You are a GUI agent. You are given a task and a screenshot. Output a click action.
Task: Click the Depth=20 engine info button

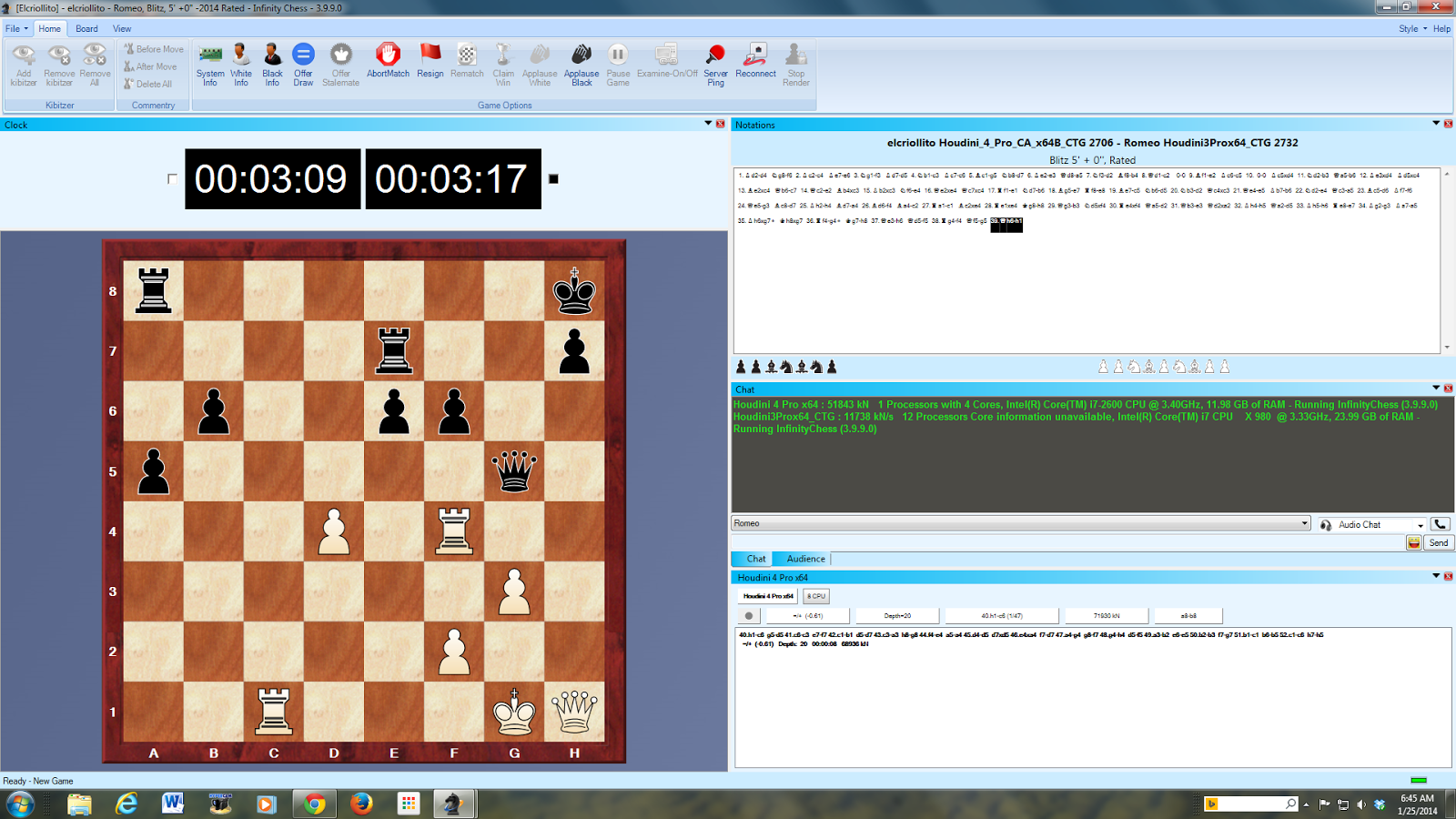tap(896, 616)
